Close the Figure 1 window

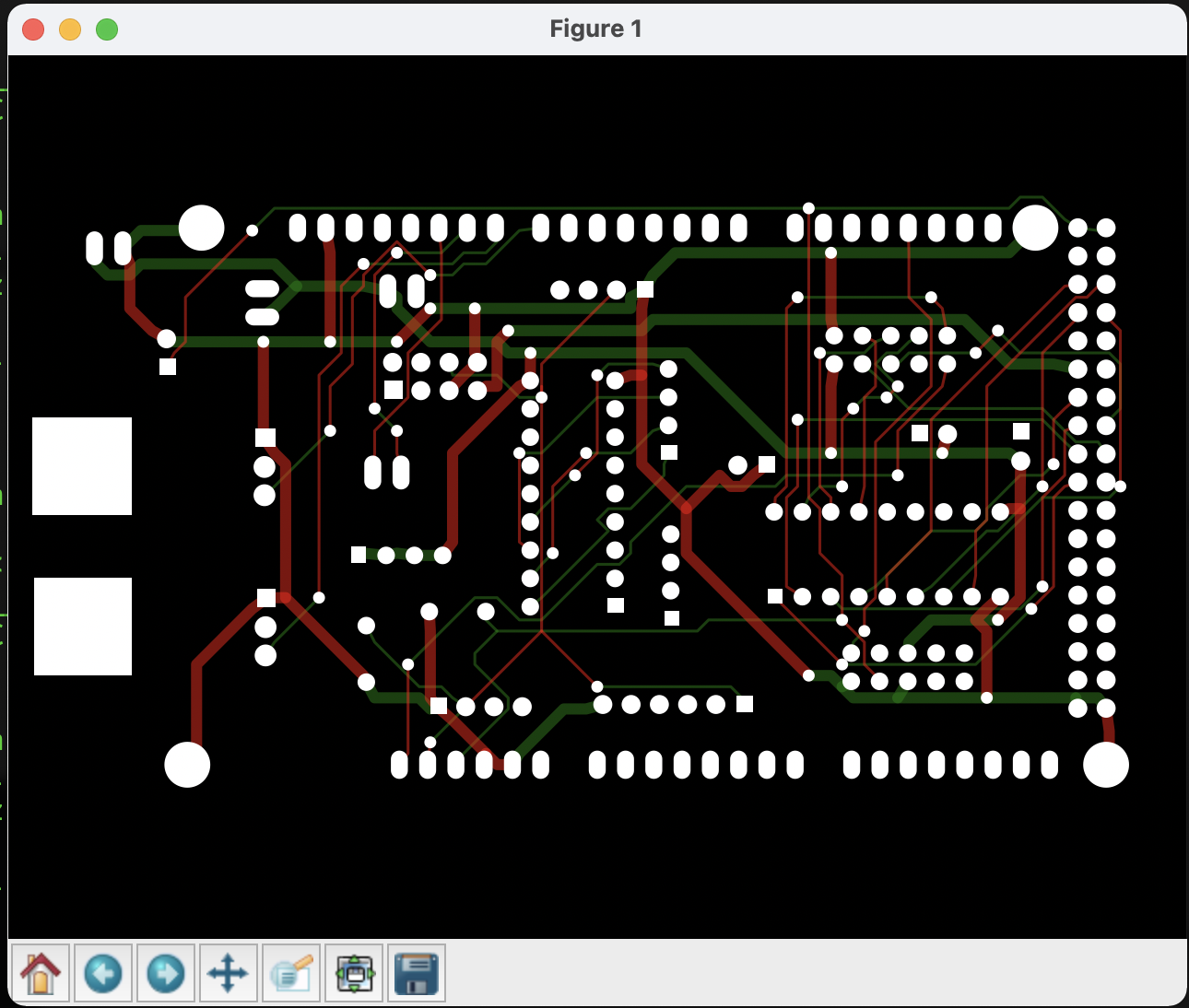32,29
